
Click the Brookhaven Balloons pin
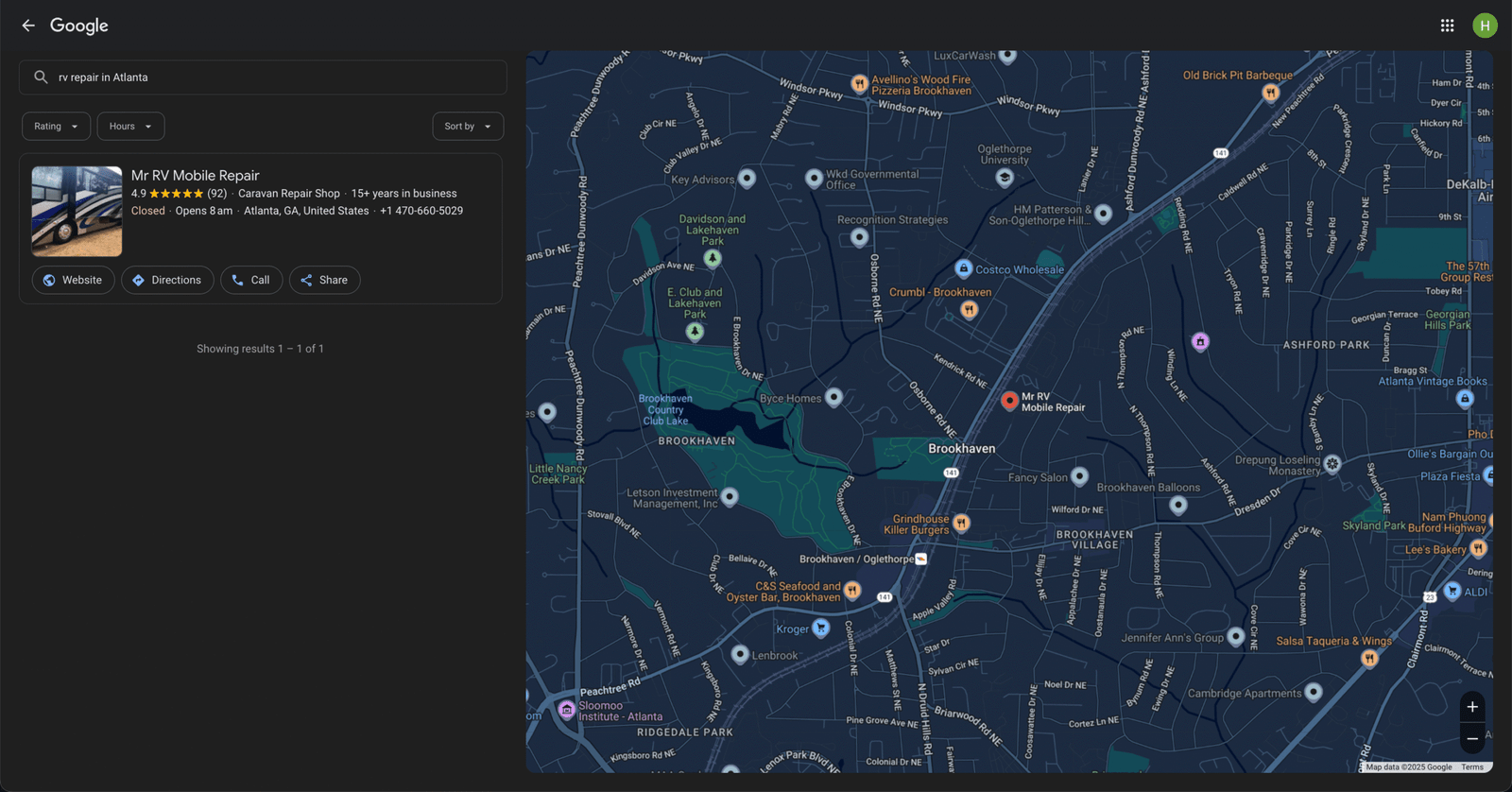[x=1177, y=505]
